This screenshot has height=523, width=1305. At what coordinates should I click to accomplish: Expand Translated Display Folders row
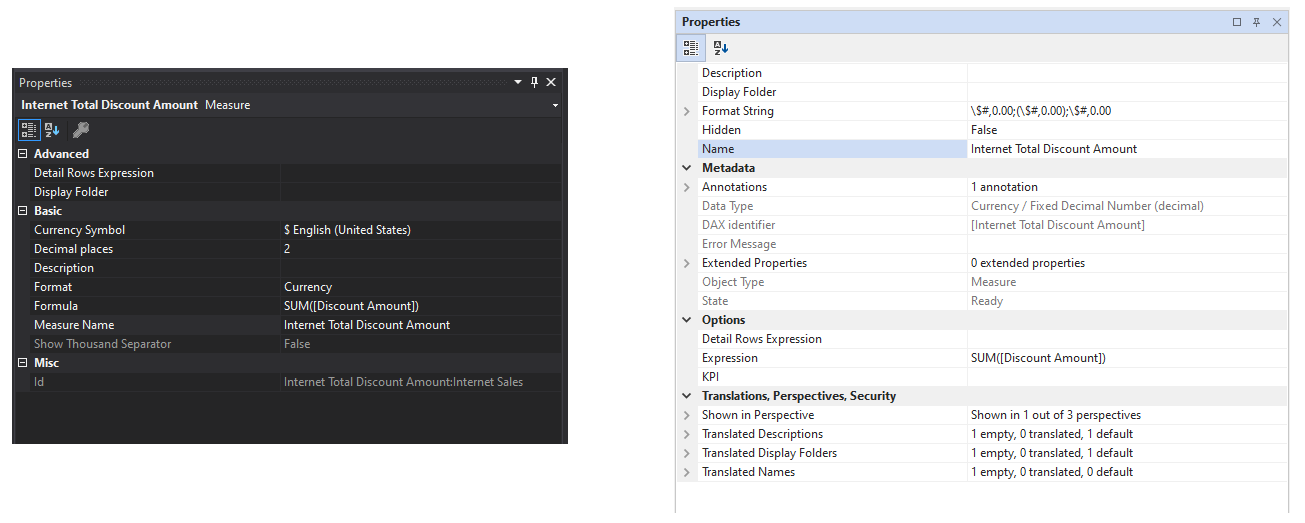[687, 453]
